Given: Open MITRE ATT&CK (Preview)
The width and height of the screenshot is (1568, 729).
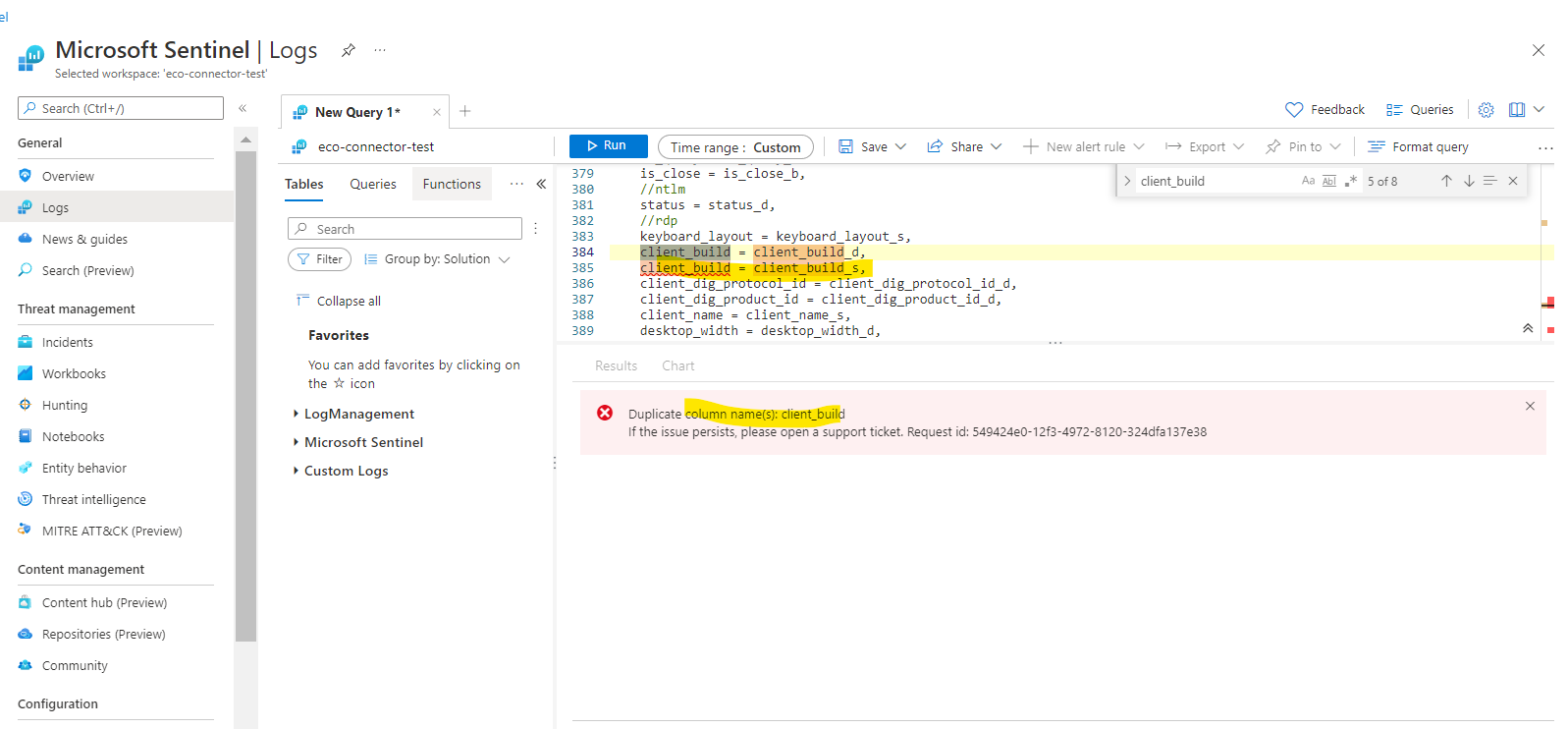Looking at the screenshot, I should pos(111,531).
